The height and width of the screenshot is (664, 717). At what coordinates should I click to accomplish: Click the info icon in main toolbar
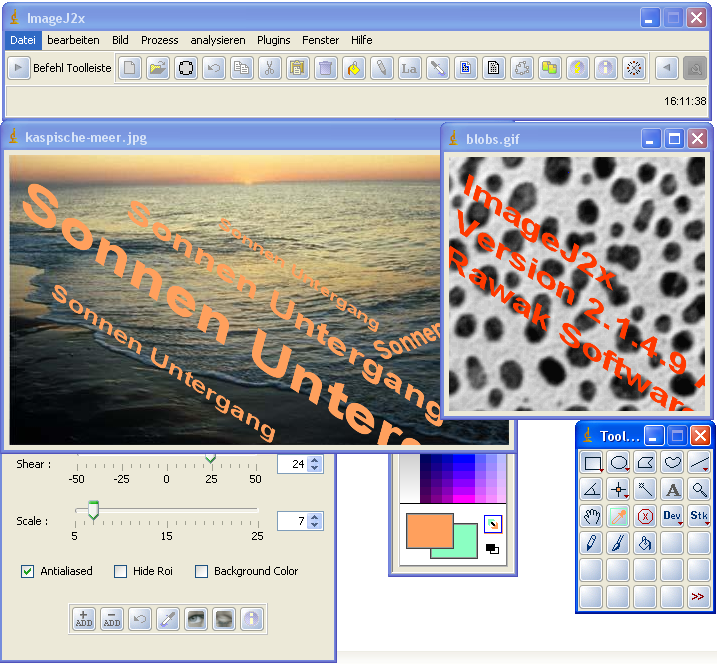pos(605,69)
